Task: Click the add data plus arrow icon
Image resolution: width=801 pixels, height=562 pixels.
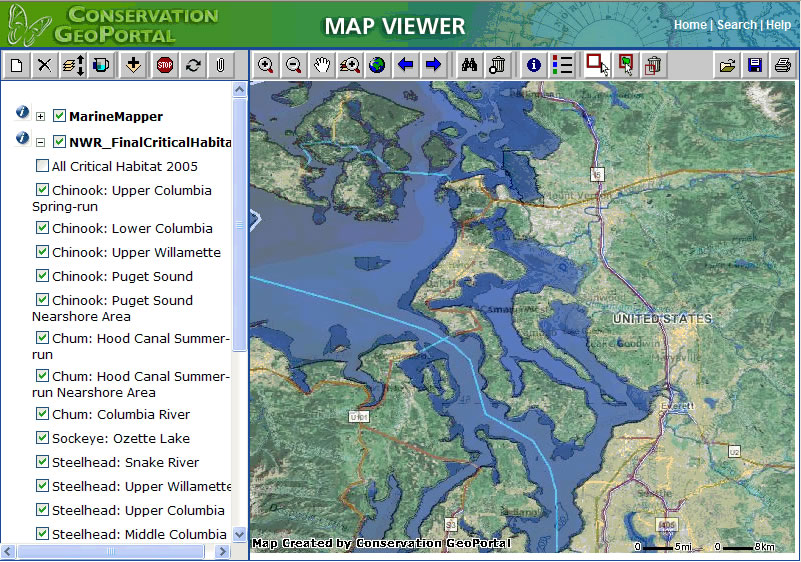Action: (133, 65)
